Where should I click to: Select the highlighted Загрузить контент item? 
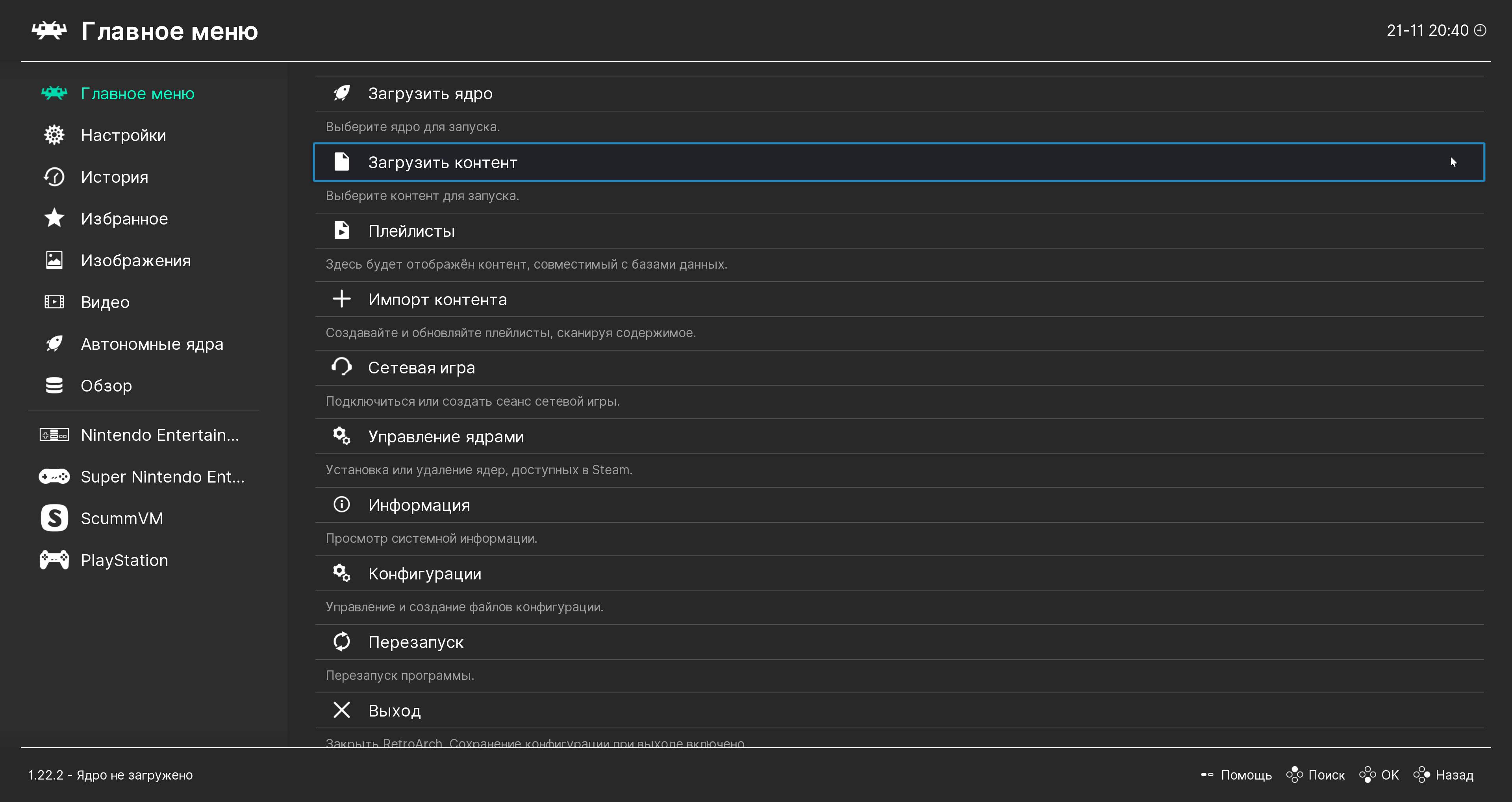coord(443,163)
